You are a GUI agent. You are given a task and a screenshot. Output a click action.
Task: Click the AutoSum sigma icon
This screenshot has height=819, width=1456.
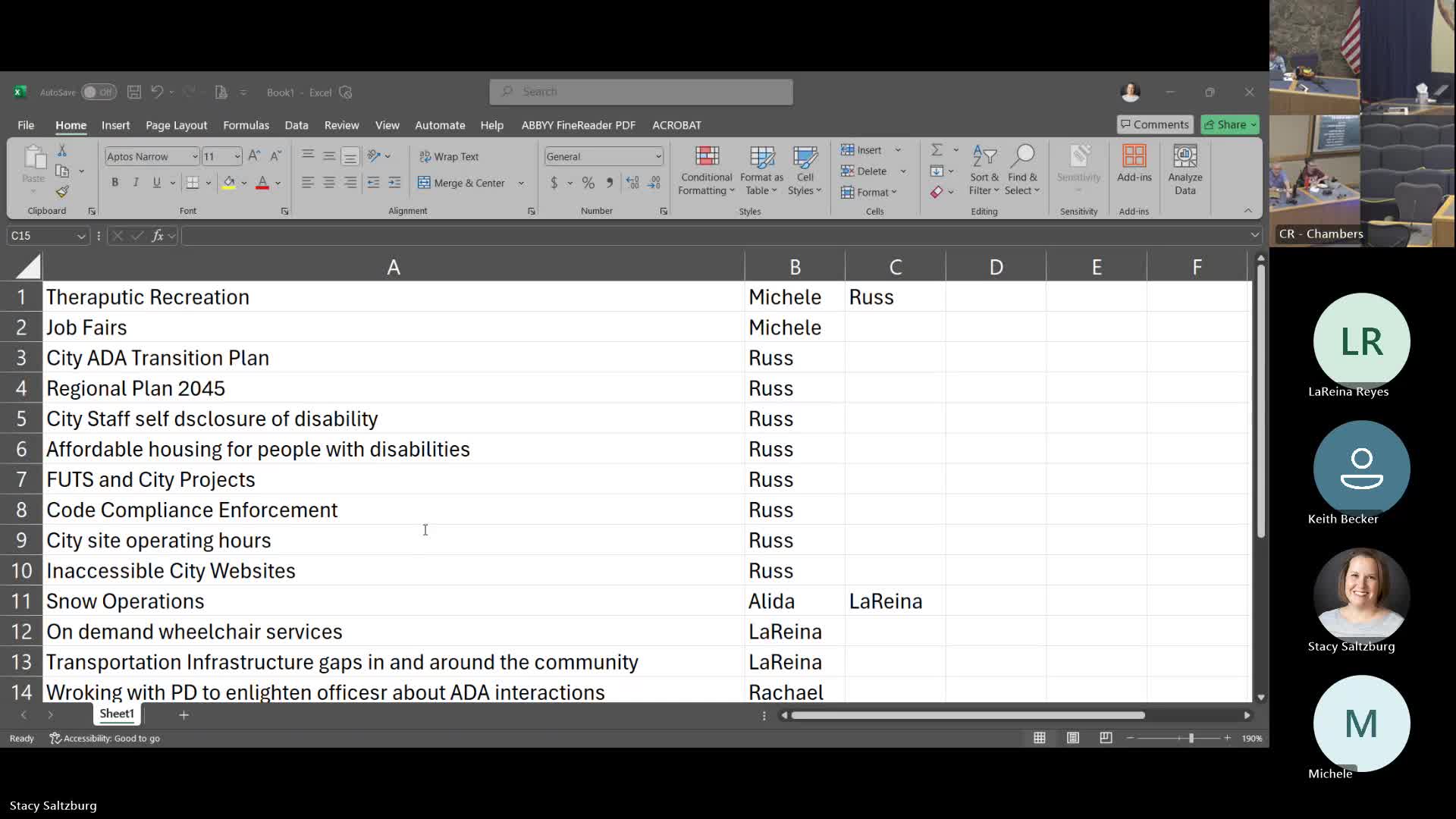click(x=937, y=150)
